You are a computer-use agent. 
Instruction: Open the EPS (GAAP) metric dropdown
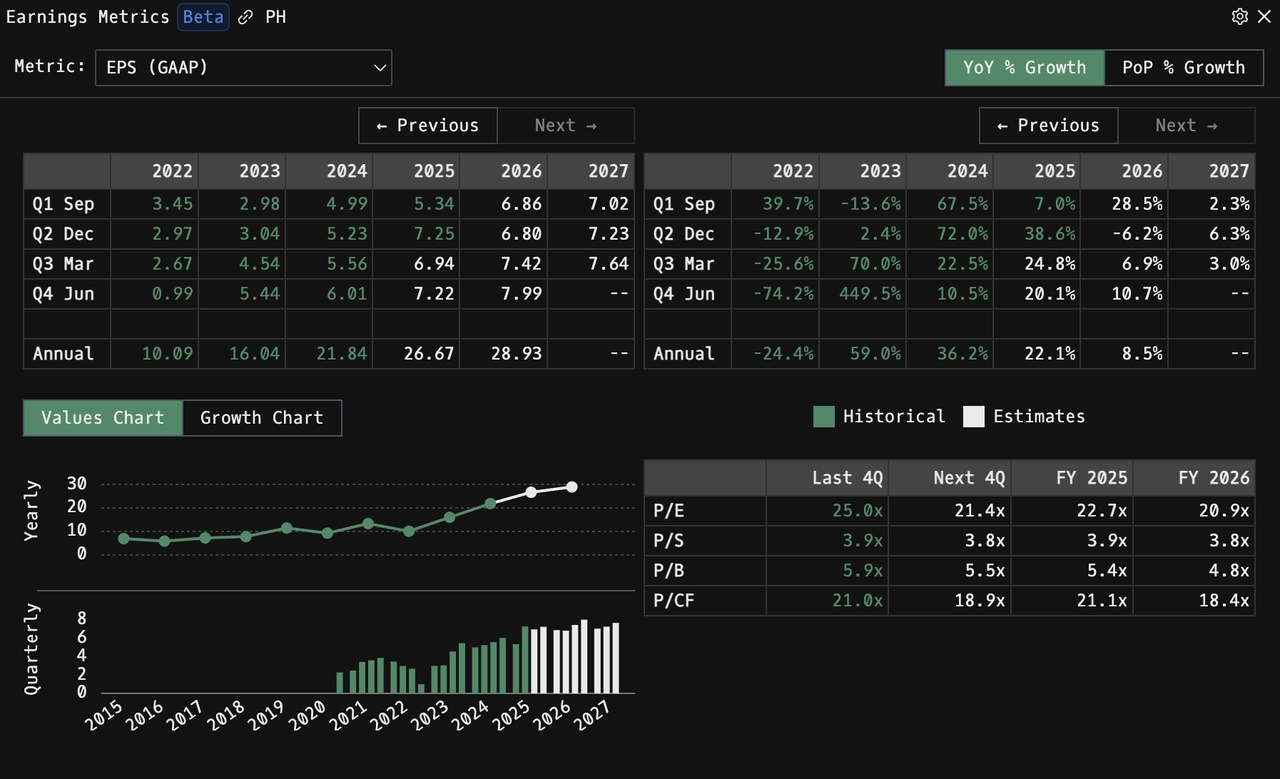click(x=243, y=68)
